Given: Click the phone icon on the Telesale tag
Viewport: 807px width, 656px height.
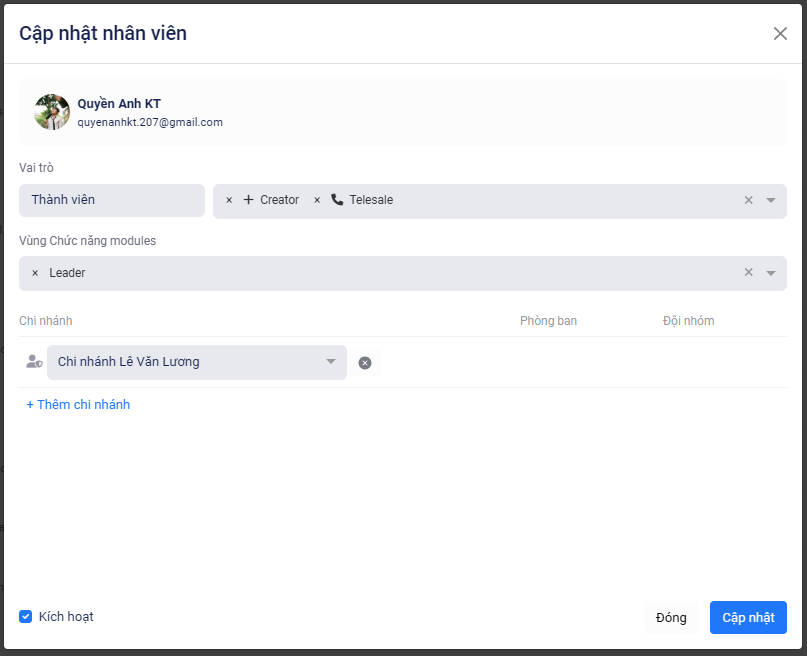Looking at the screenshot, I should click(x=337, y=200).
